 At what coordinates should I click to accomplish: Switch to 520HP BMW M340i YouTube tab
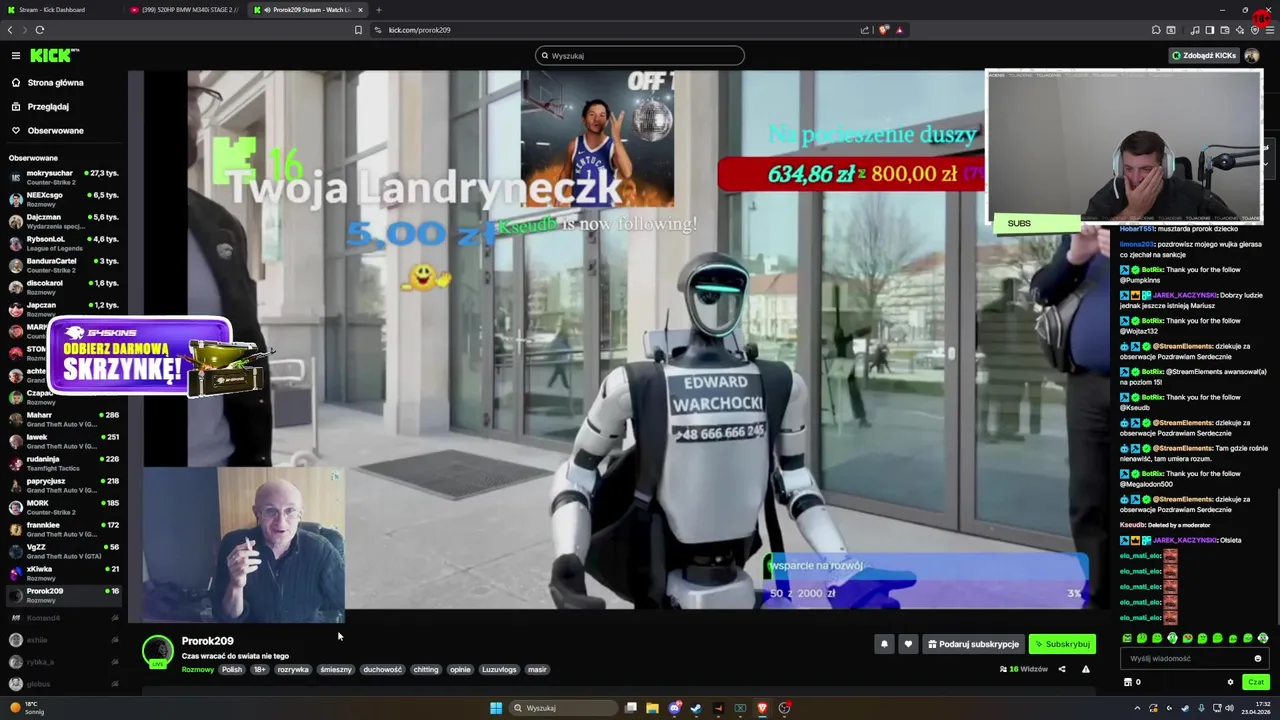[185, 10]
